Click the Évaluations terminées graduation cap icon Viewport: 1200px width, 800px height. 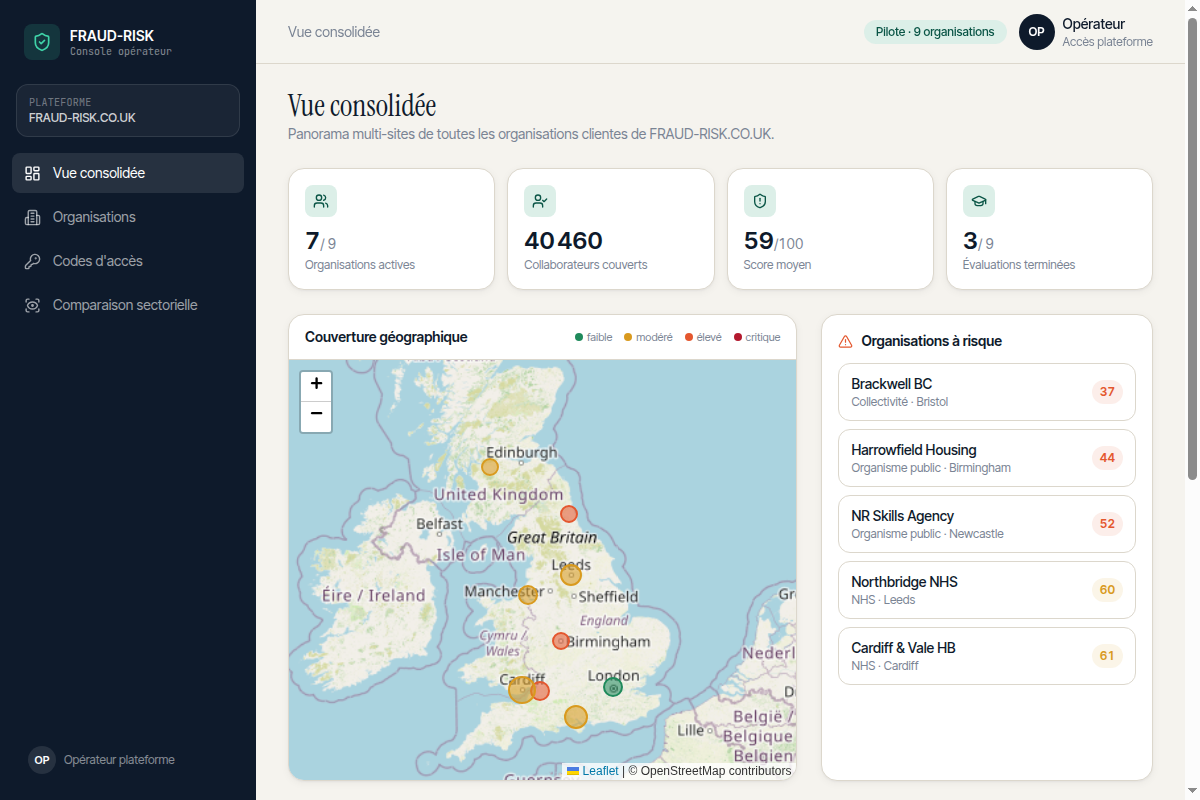[979, 201]
